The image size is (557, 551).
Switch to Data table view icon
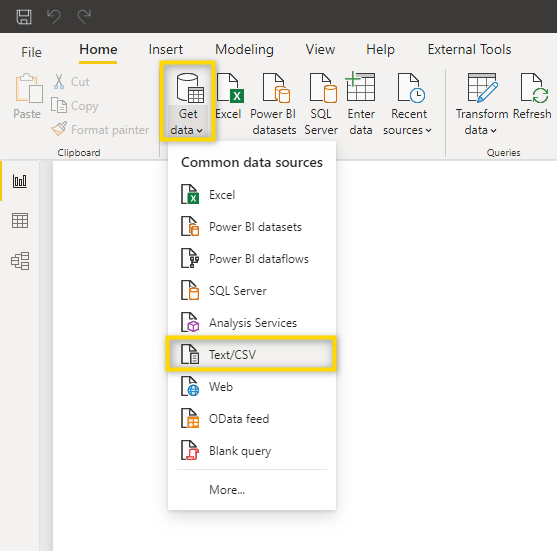20,221
